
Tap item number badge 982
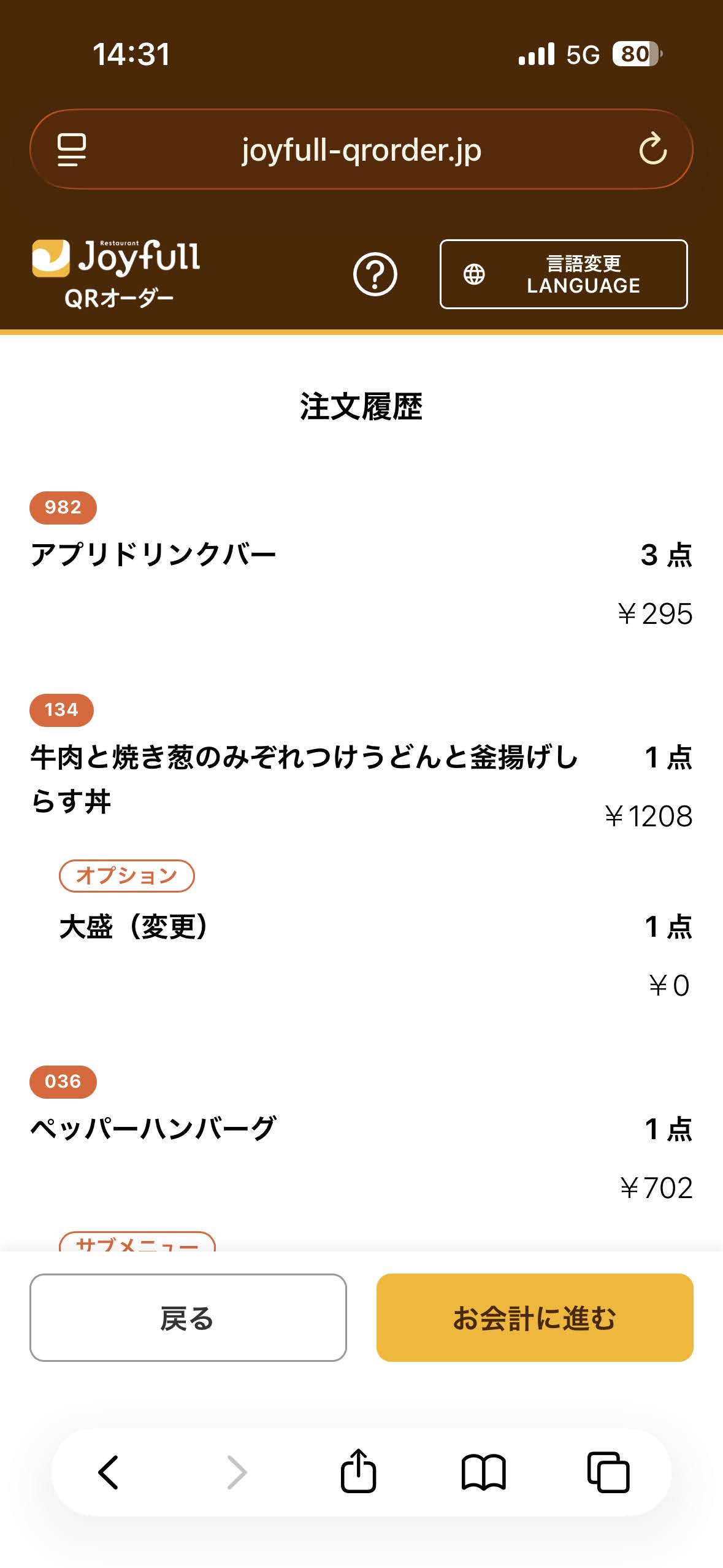point(63,508)
